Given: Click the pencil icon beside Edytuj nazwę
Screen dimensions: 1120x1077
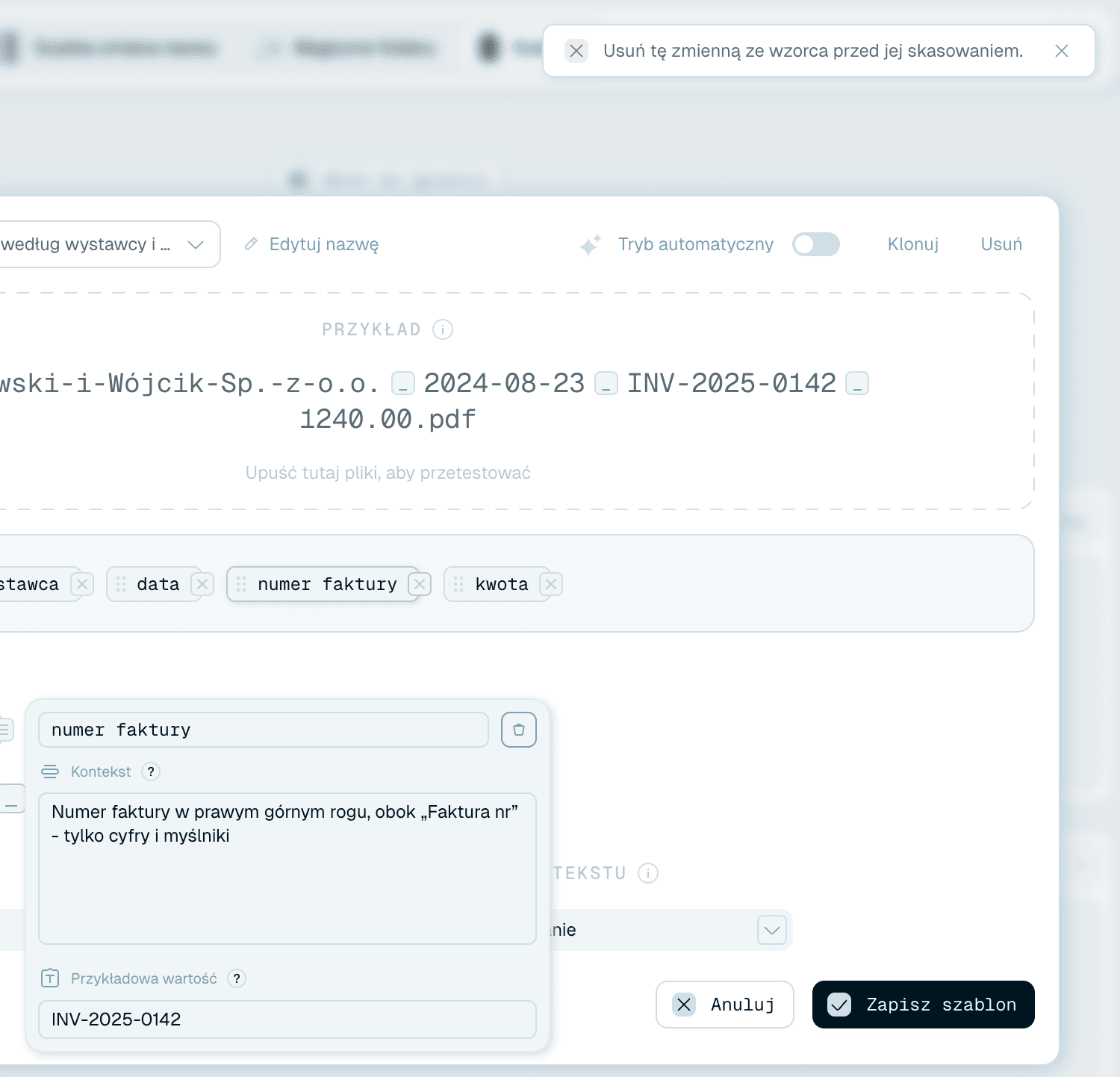Looking at the screenshot, I should click(x=252, y=244).
